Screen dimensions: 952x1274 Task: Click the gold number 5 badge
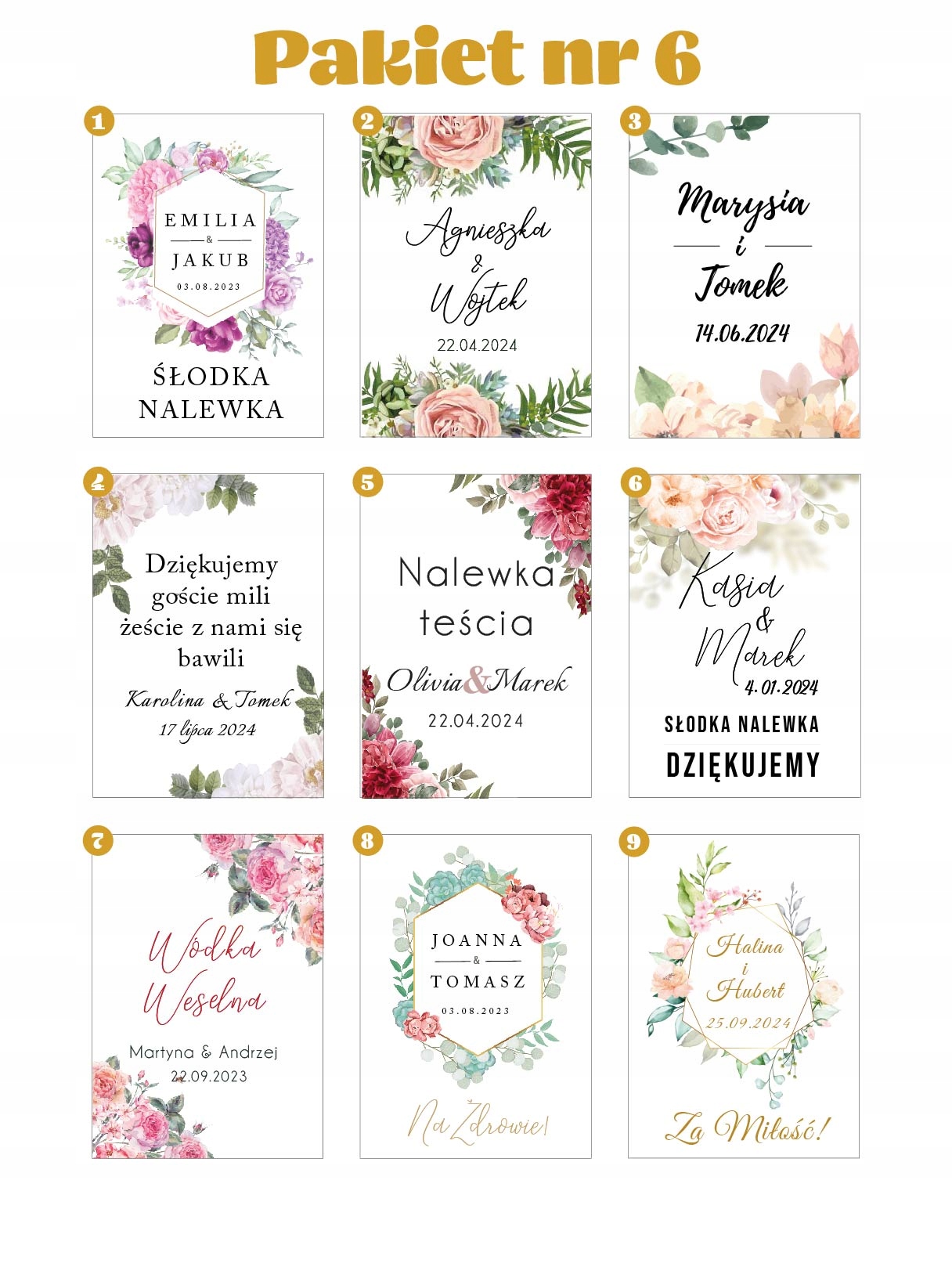(367, 482)
